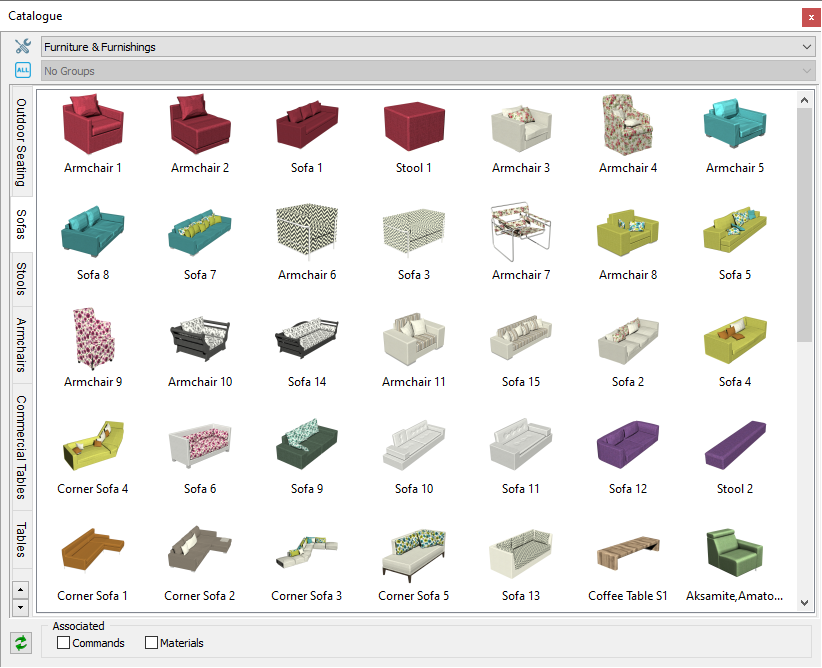Pick the dark green Sofa 9
Viewport: 822px width, 668px height.
(307, 445)
